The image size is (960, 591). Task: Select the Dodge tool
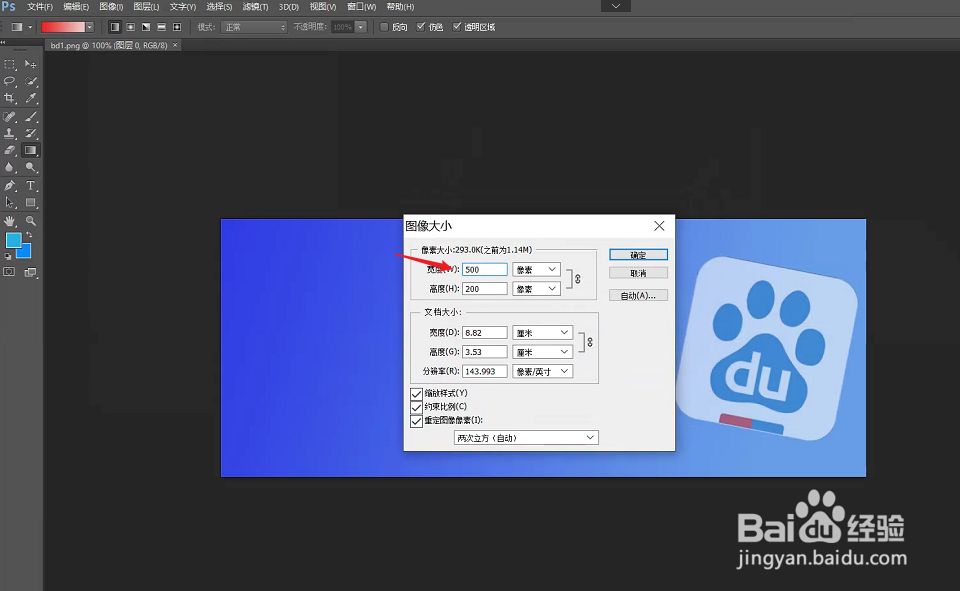31,167
